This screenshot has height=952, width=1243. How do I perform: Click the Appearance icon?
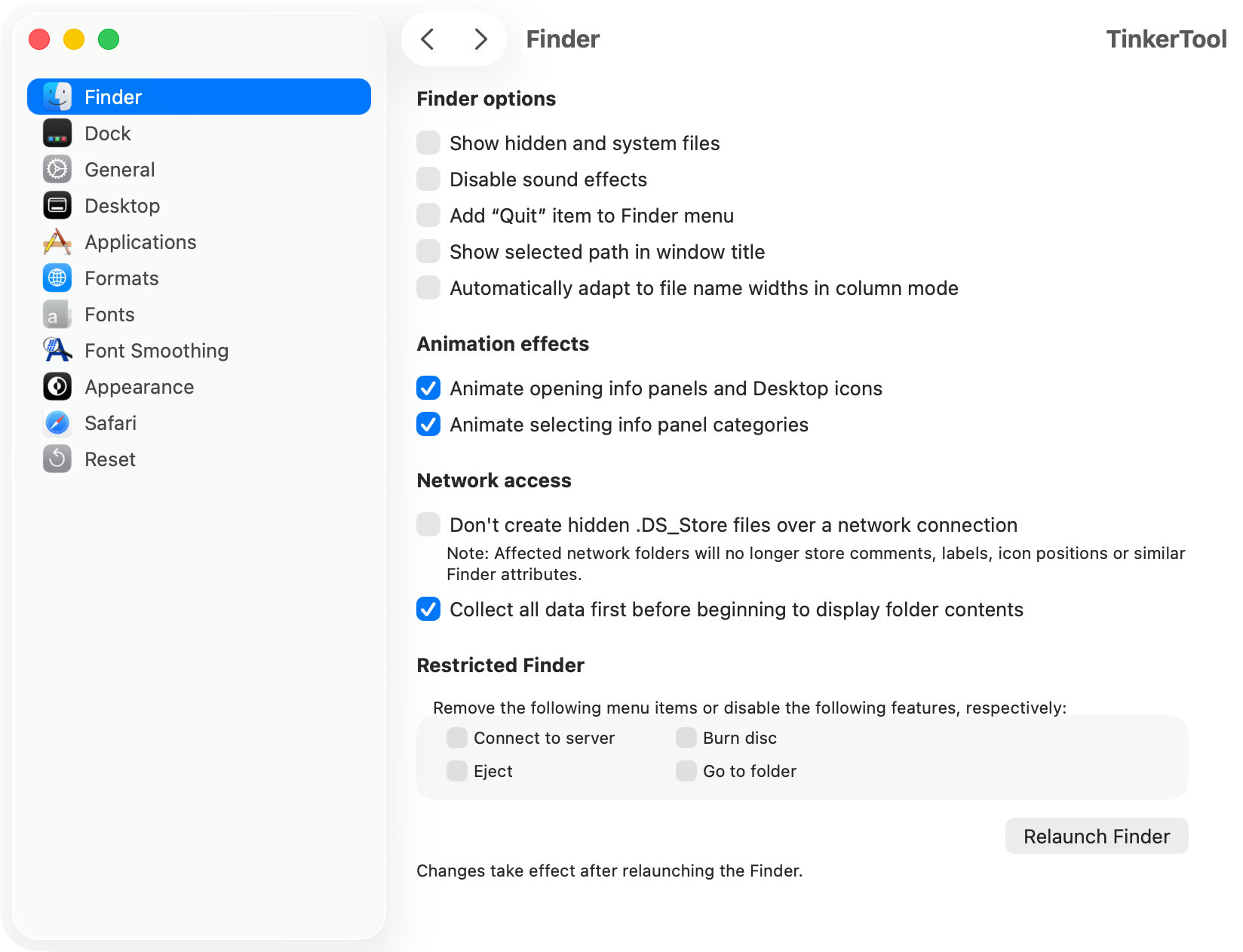57,386
